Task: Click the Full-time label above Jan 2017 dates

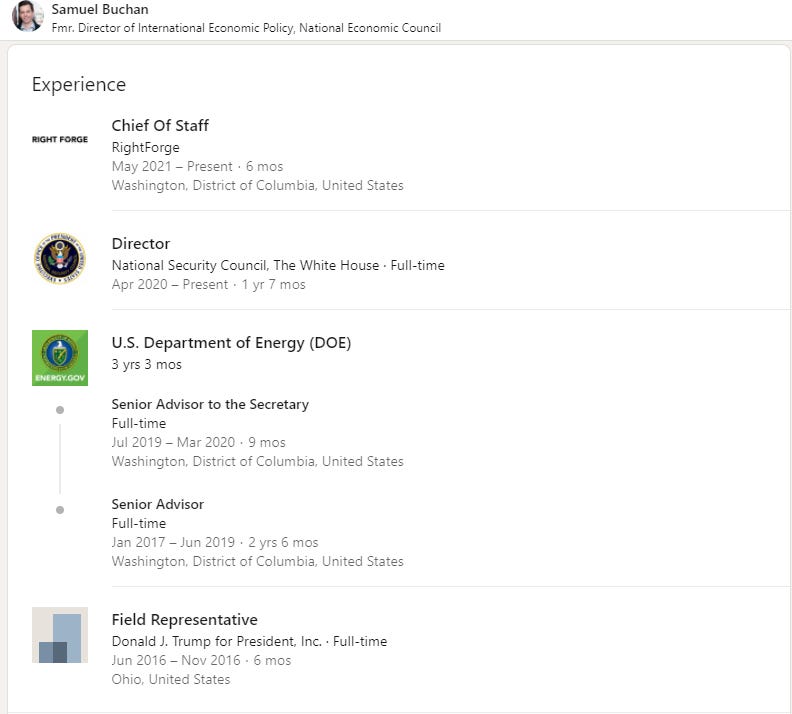Action: tap(139, 523)
